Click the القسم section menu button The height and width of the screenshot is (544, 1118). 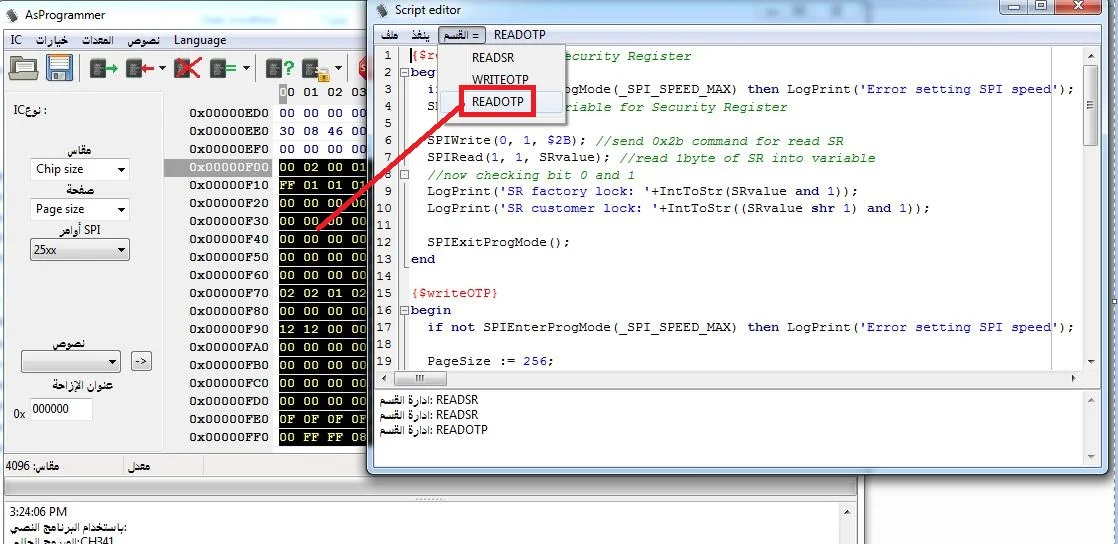[x=461, y=34]
